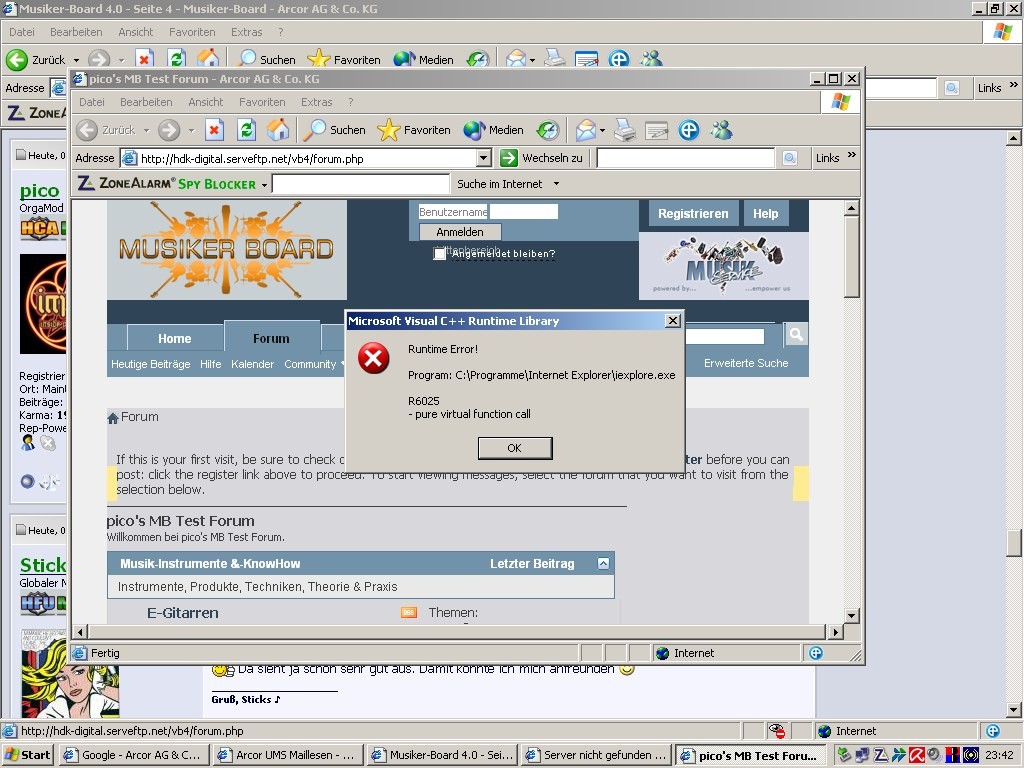Click the History icon in the front IE toolbar
The image size is (1024, 768).
click(547, 130)
